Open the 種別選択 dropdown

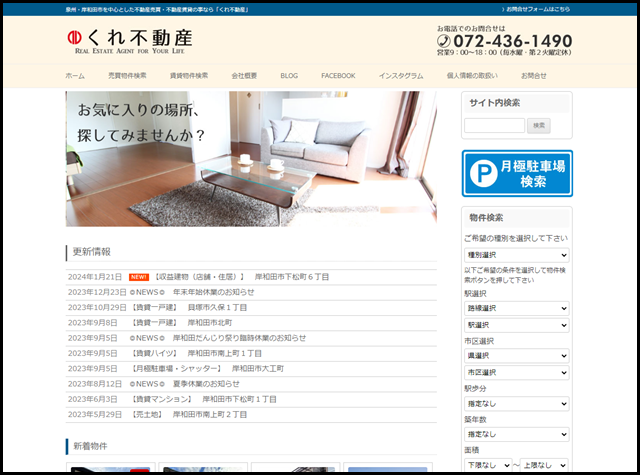click(517, 255)
